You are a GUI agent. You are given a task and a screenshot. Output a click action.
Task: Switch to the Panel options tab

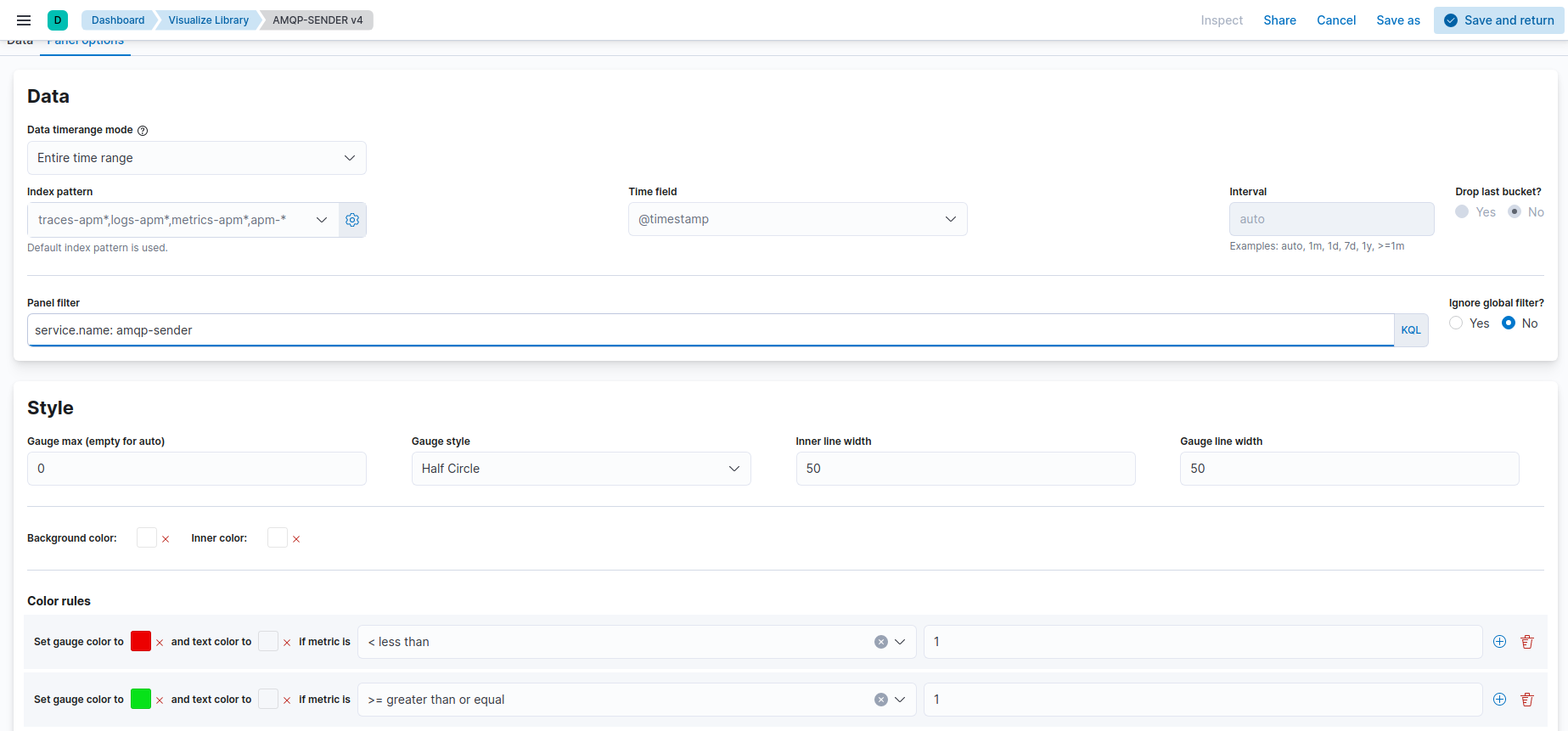[85, 42]
